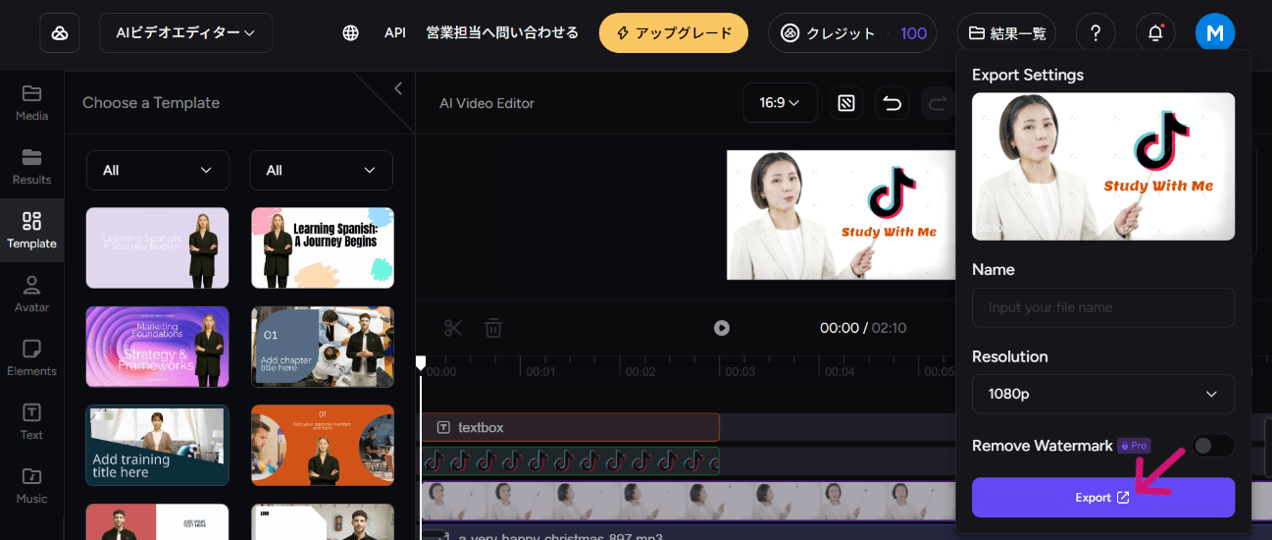Open the 16:9 aspect ratio dropdown

coord(780,102)
